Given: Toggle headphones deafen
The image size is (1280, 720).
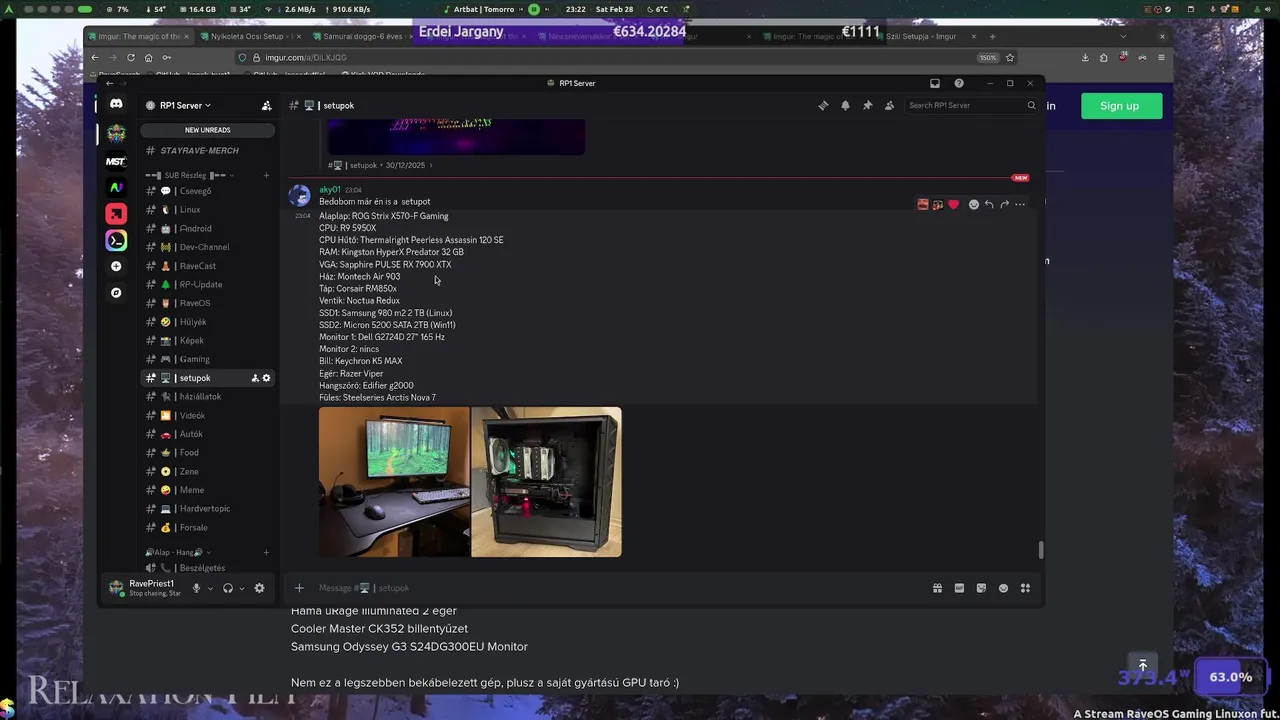Looking at the screenshot, I should point(228,588).
